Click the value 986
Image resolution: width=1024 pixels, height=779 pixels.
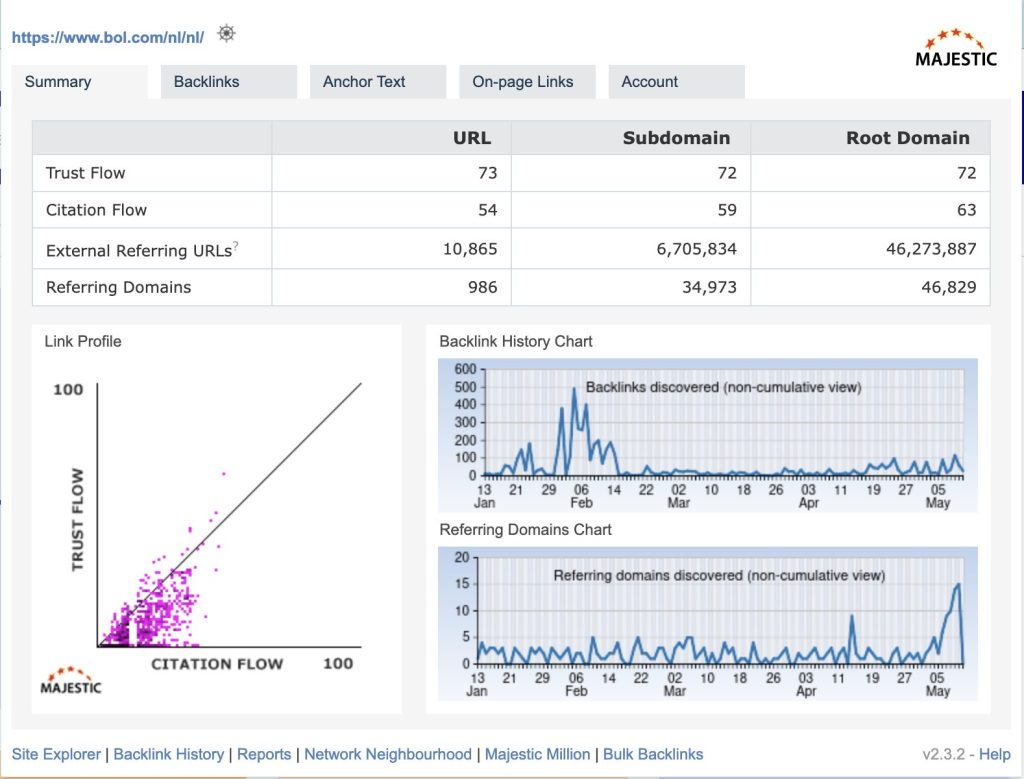[483, 287]
